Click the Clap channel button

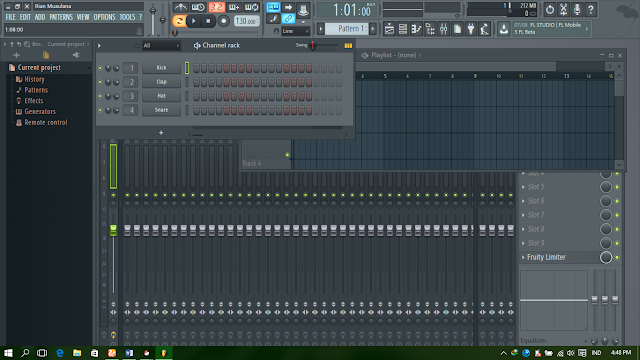[x=162, y=82]
